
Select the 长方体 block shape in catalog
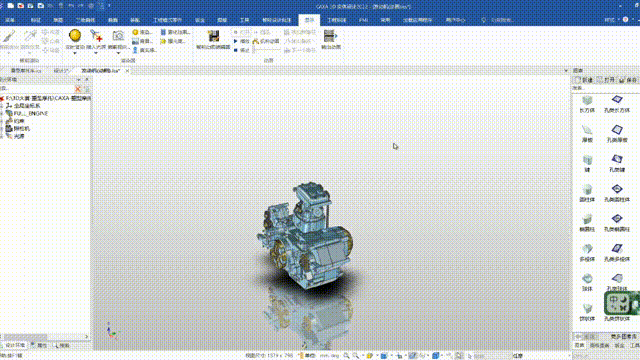[587, 104]
